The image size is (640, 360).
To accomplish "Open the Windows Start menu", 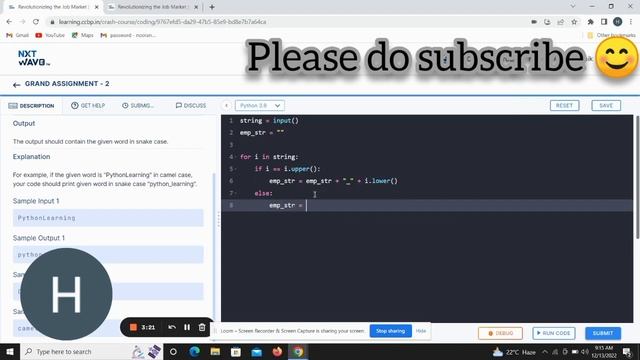I will 10,351.
